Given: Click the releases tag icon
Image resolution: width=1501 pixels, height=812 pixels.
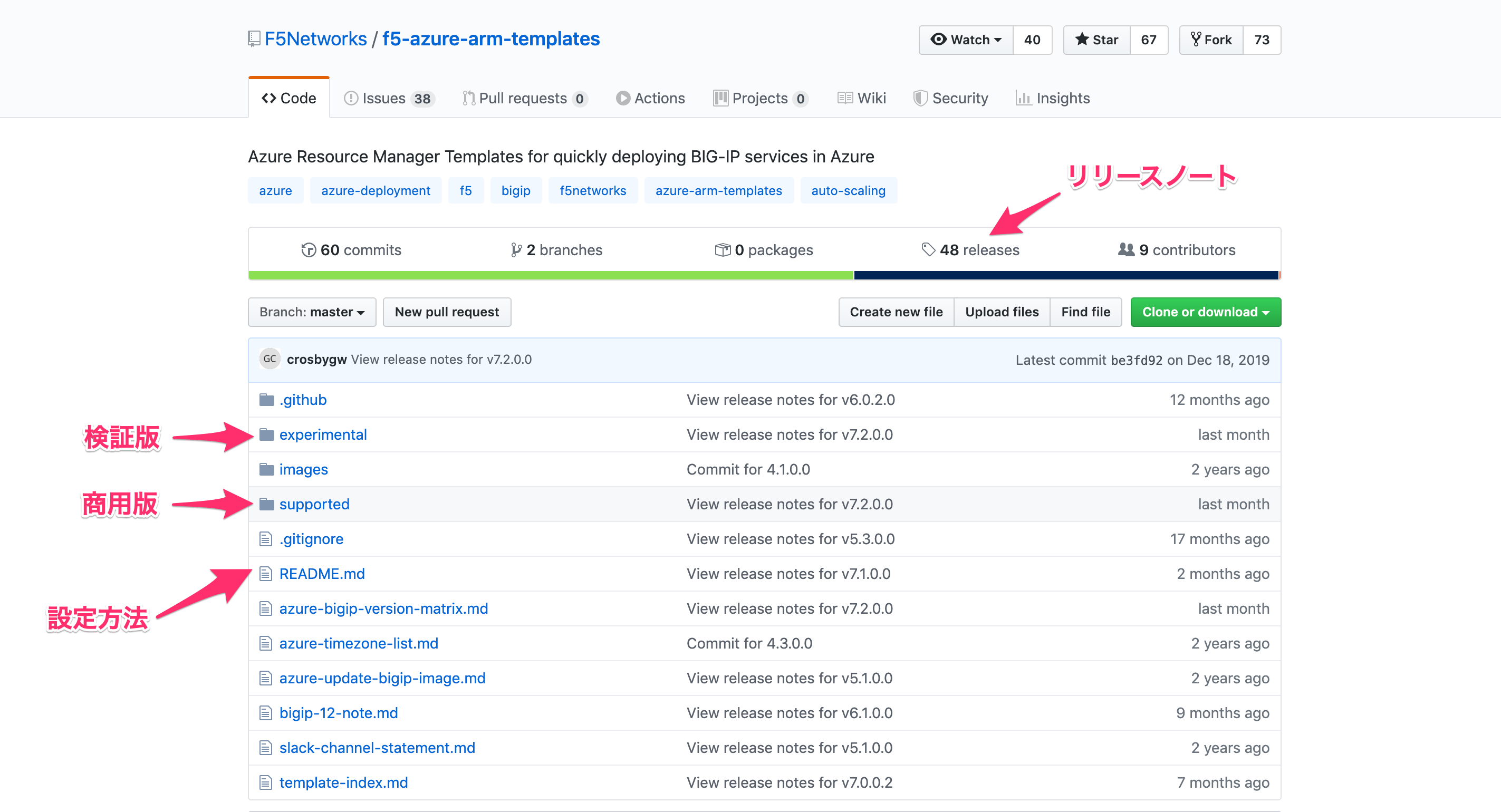Looking at the screenshot, I should click(x=928, y=250).
